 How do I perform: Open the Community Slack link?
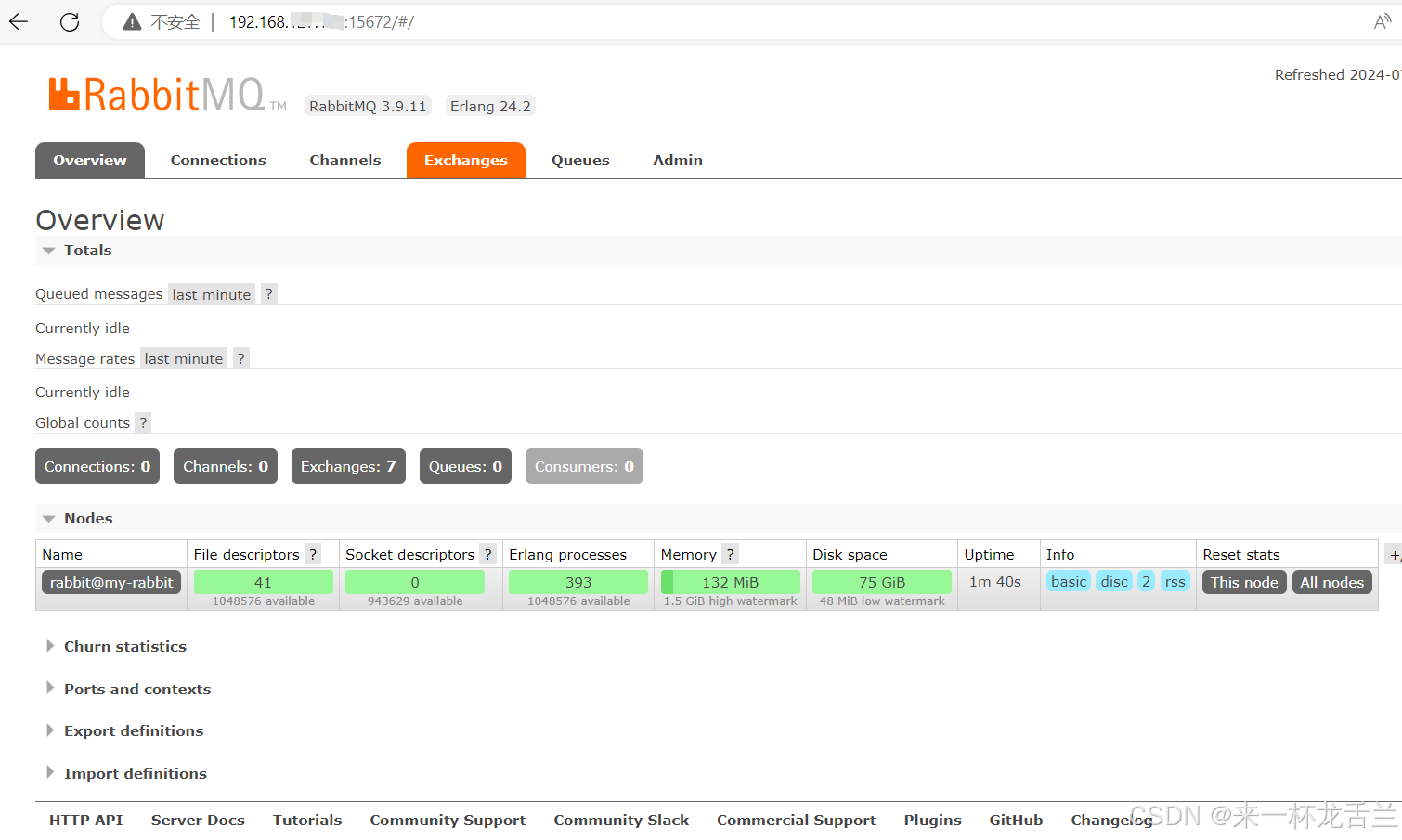[x=621, y=820]
